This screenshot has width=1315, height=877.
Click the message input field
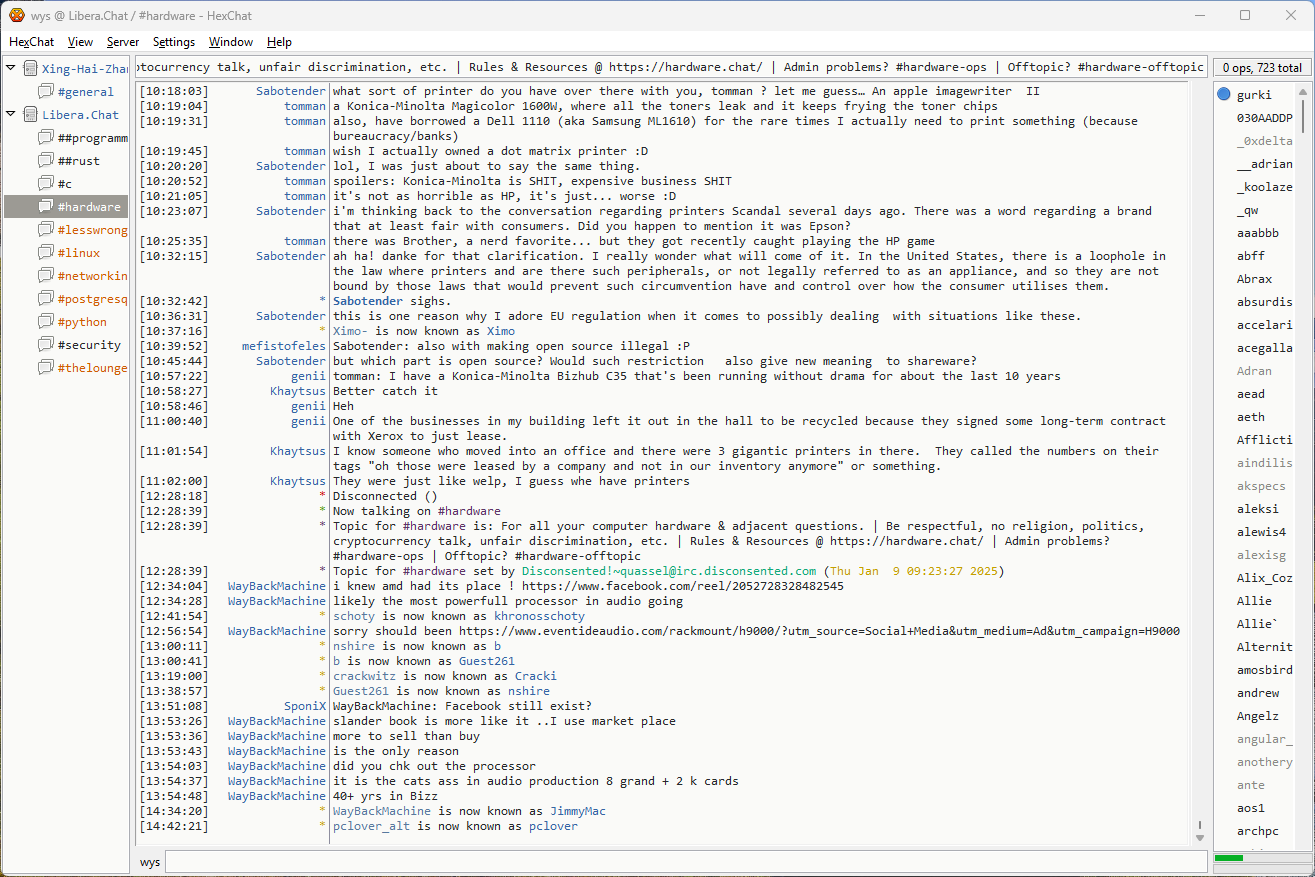click(685, 862)
